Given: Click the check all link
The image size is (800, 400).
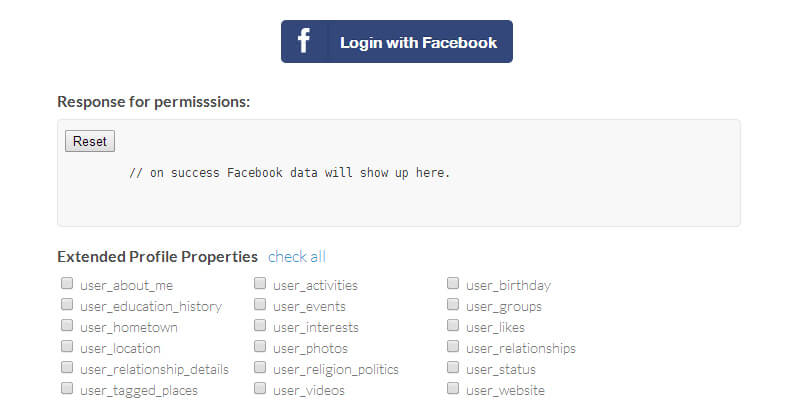Looking at the screenshot, I should point(297,256).
